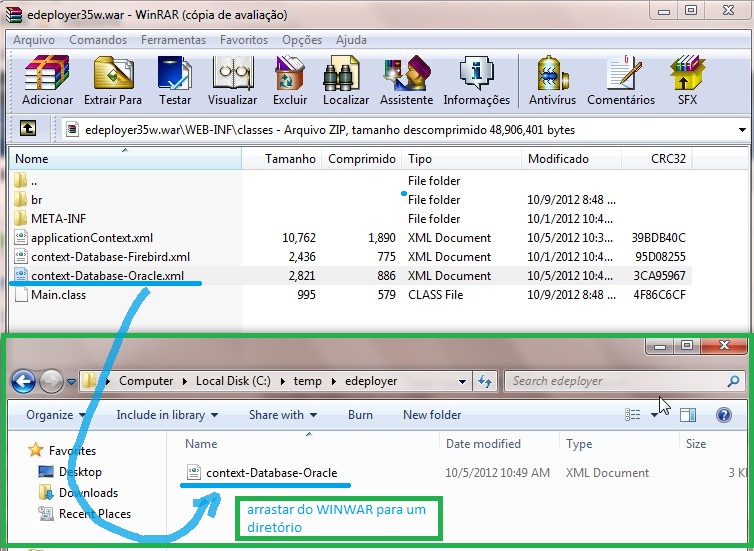Click the Extrair Para toolbar icon
Screen dimensions: 754x551
coord(113,80)
